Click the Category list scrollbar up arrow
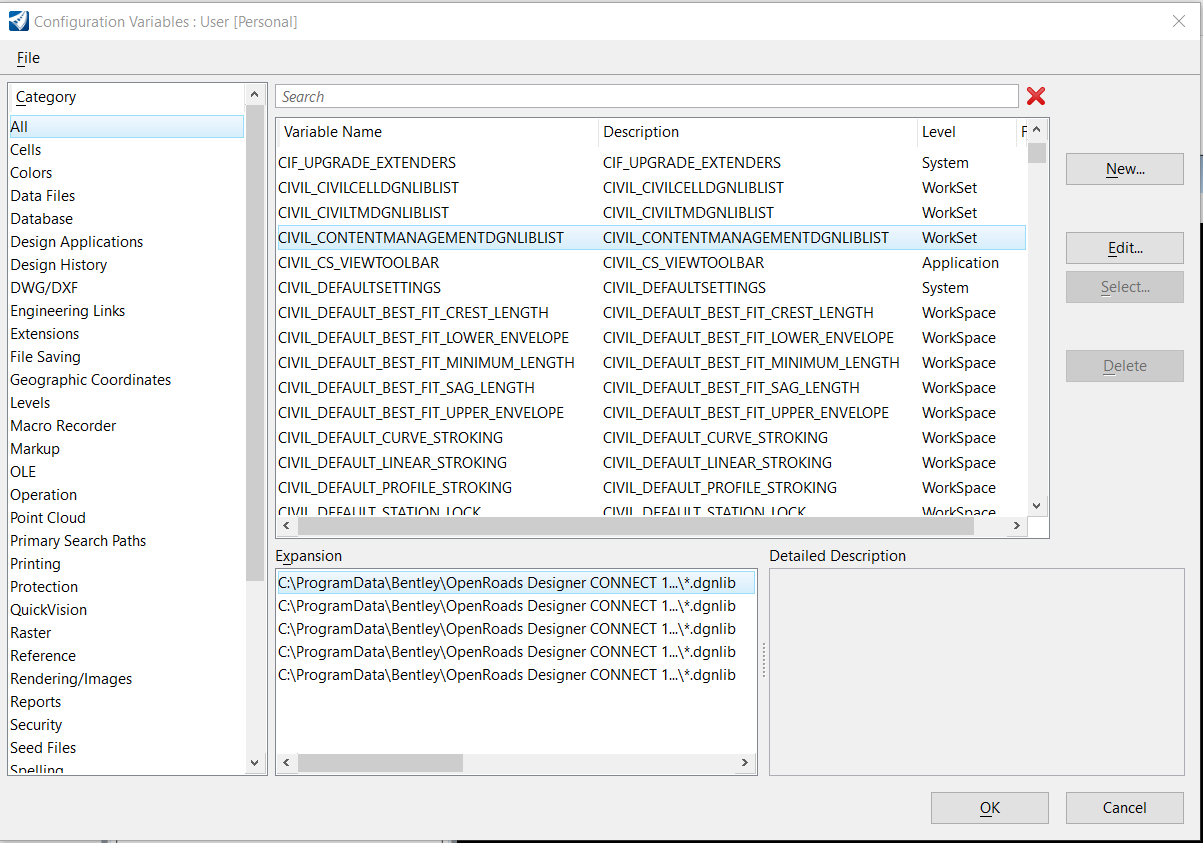This screenshot has height=843, width=1203. pyautogui.click(x=255, y=94)
